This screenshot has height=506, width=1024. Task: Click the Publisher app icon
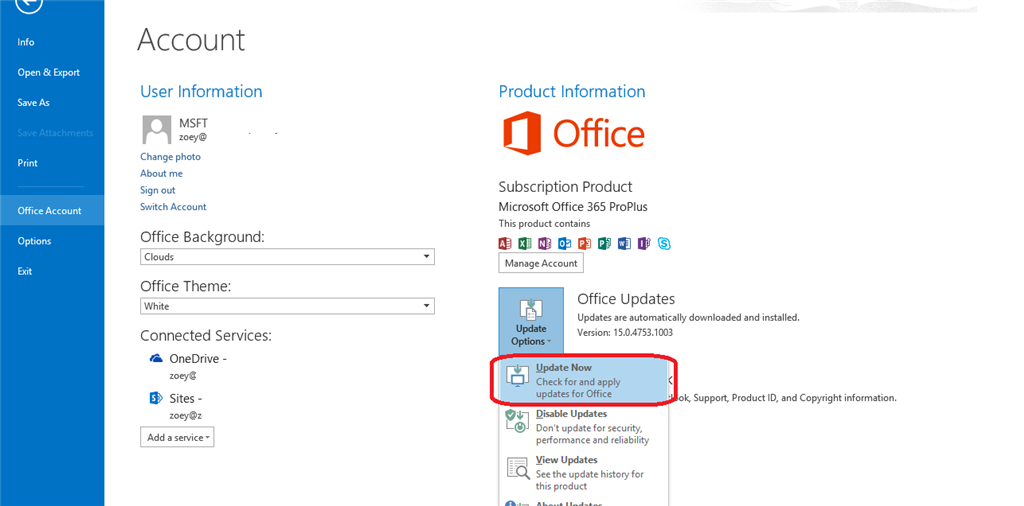(605, 244)
